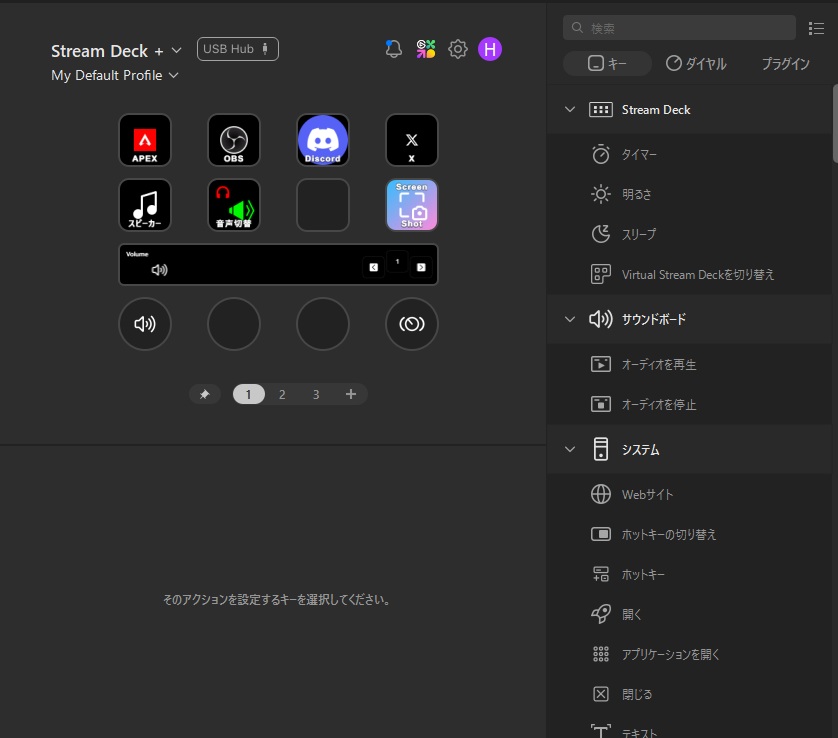Add a new page with plus button

pyautogui.click(x=351, y=395)
